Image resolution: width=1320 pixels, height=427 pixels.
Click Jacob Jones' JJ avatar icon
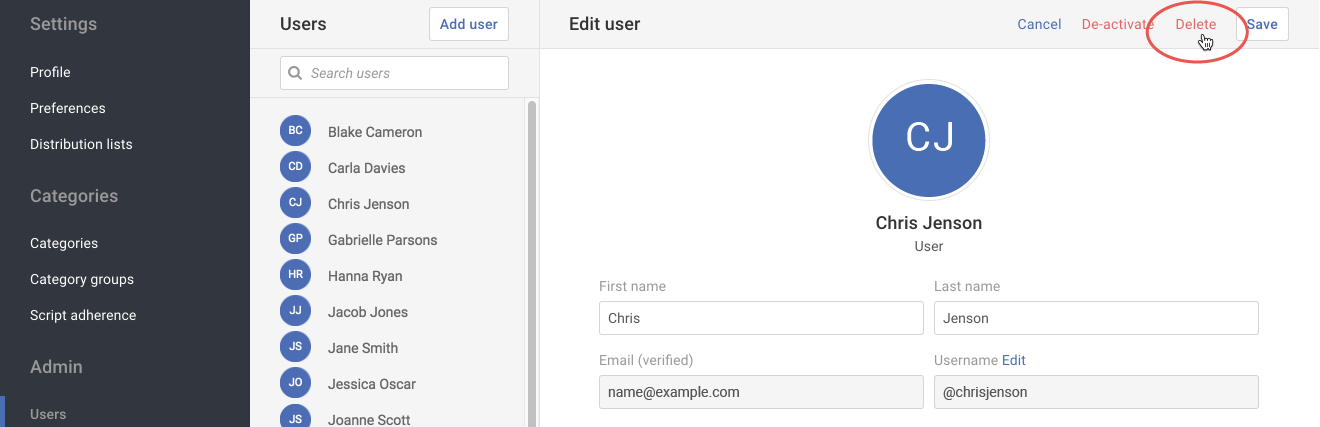point(295,311)
